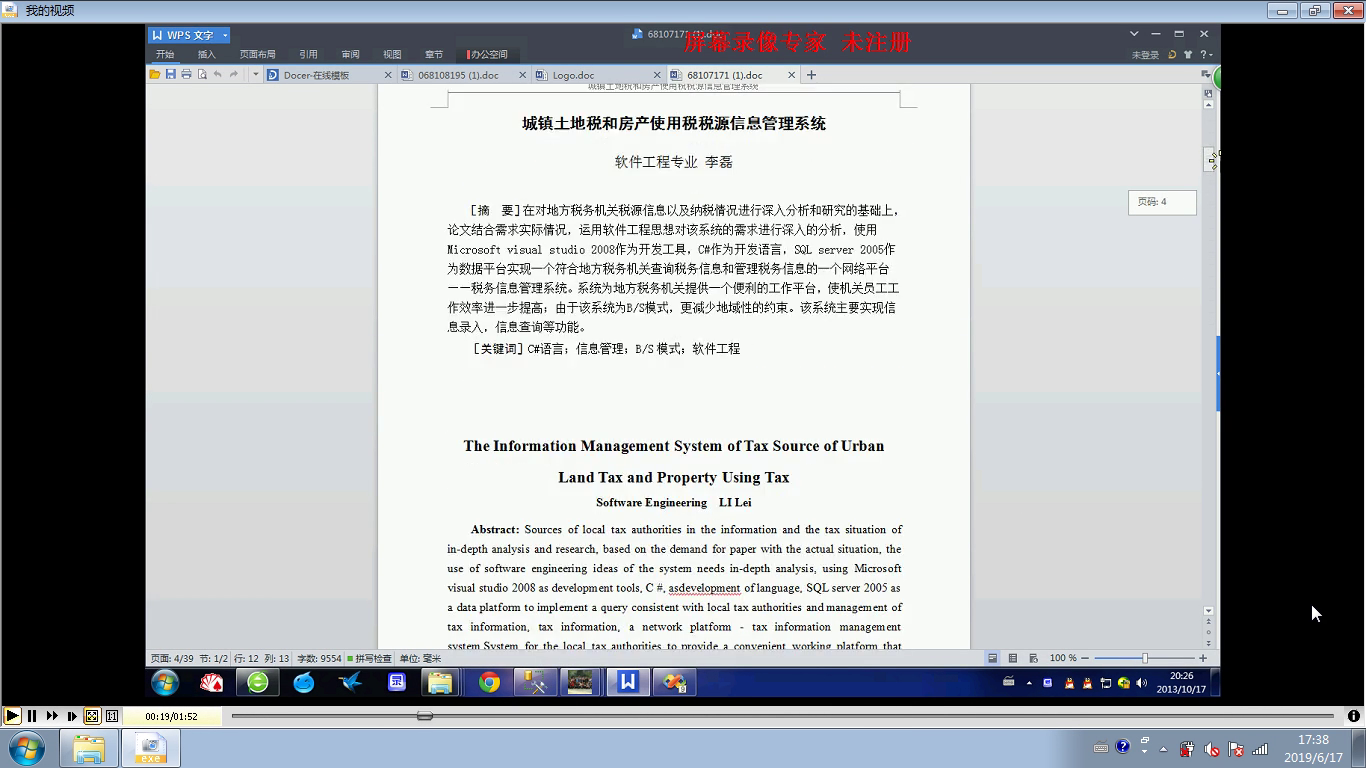Switch to the 插入 ribbon tab

coord(206,54)
